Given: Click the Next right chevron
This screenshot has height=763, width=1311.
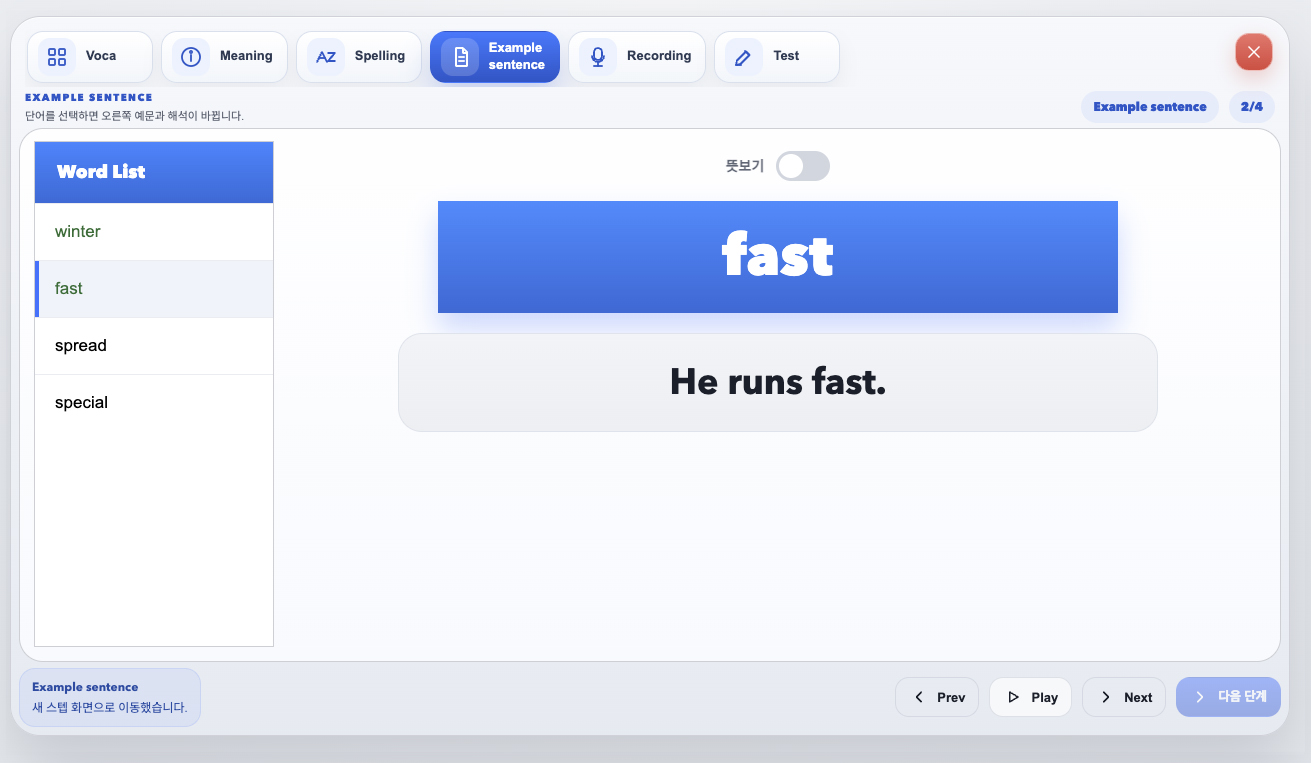Looking at the screenshot, I should tap(1105, 697).
